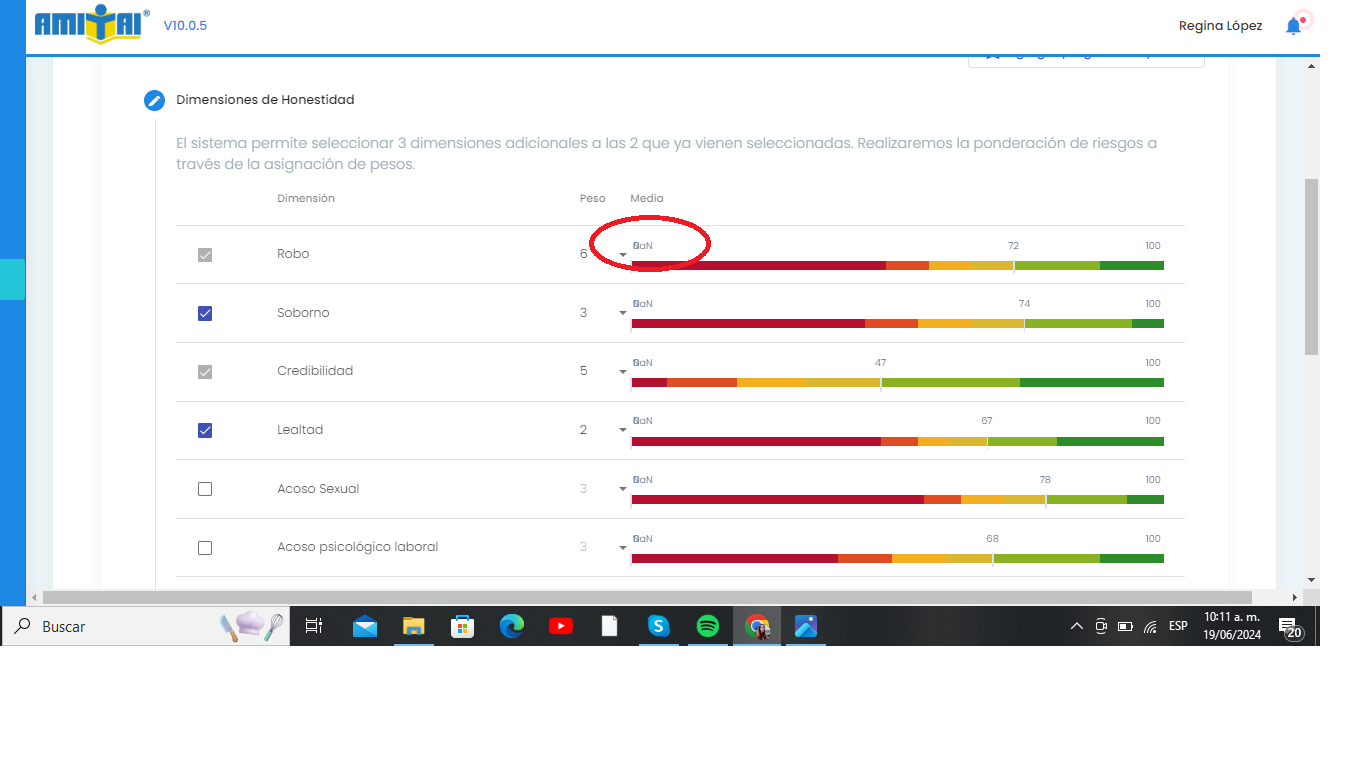This screenshot has height=768, width=1366.
Task: Launch Microsoft Edge from the taskbar
Action: point(512,626)
